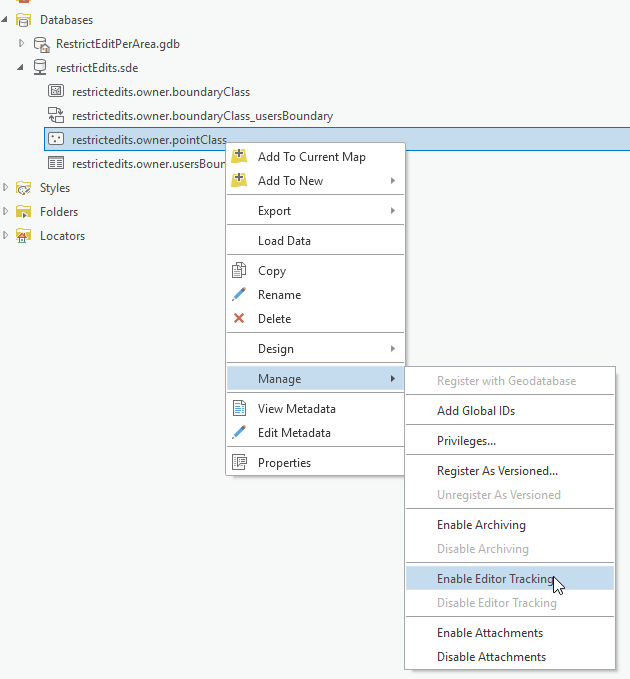Click the Rename pencil icon

click(x=239, y=295)
